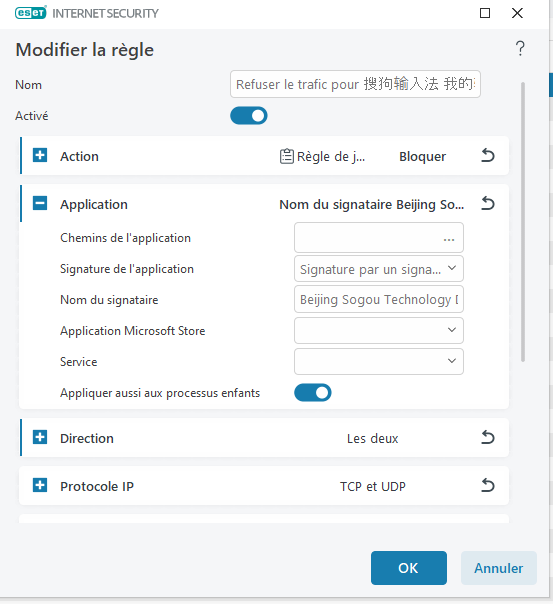Confirm the rule with OK
The image size is (553, 604).
tap(409, 568)
